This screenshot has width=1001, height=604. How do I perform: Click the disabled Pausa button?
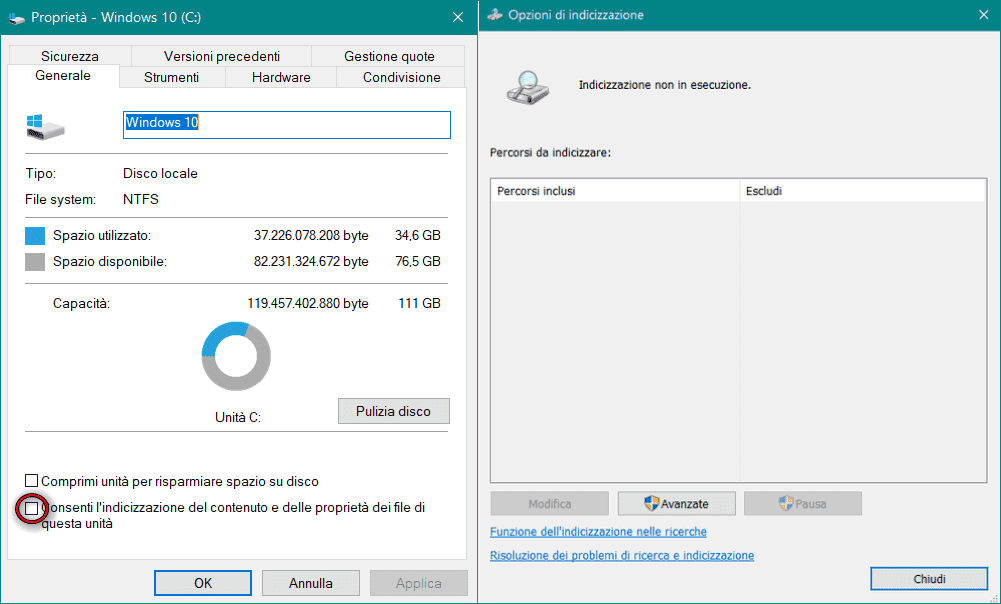pos(803,504)
